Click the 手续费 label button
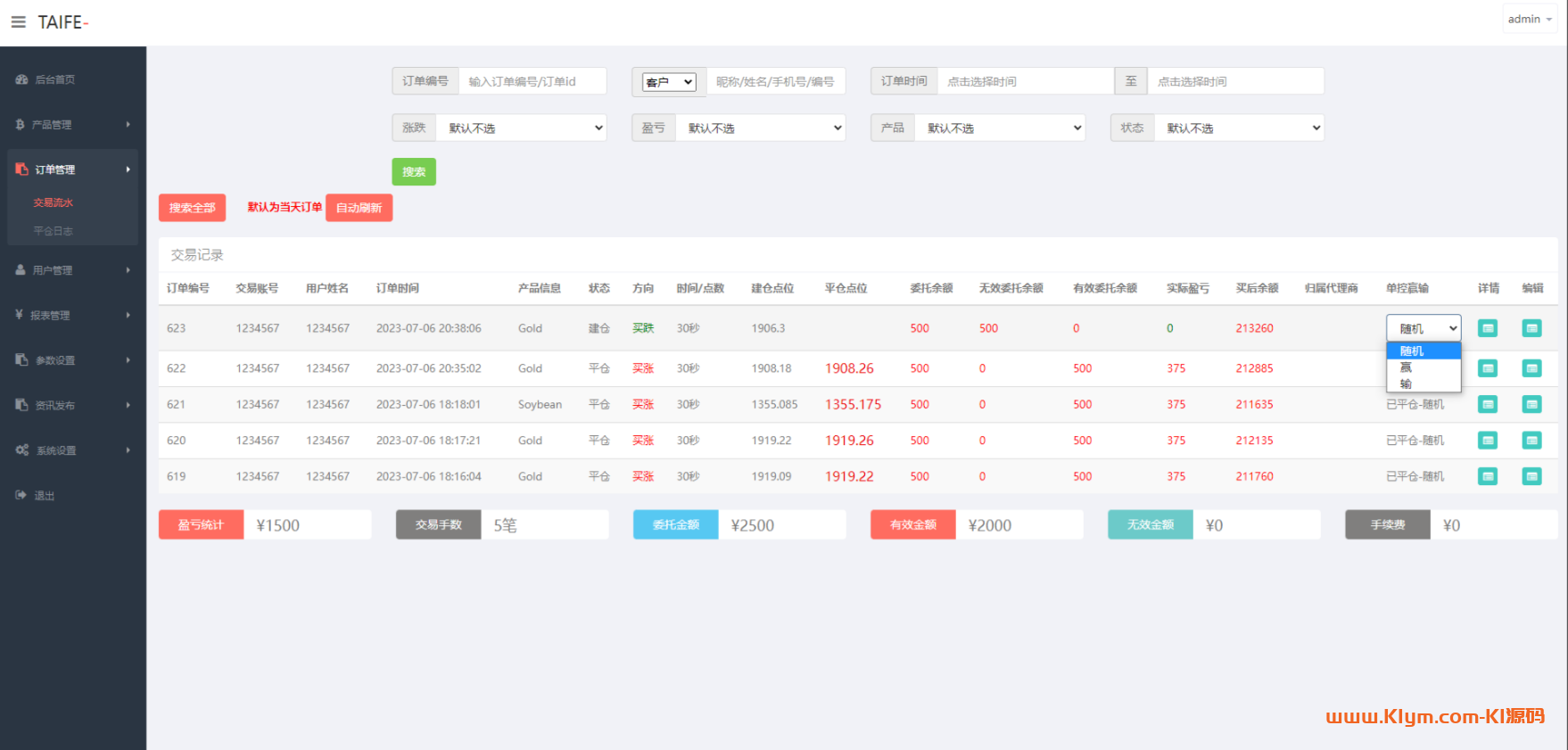The image size is (1568, 750). pyautogui.click(x=1388, y=524)
